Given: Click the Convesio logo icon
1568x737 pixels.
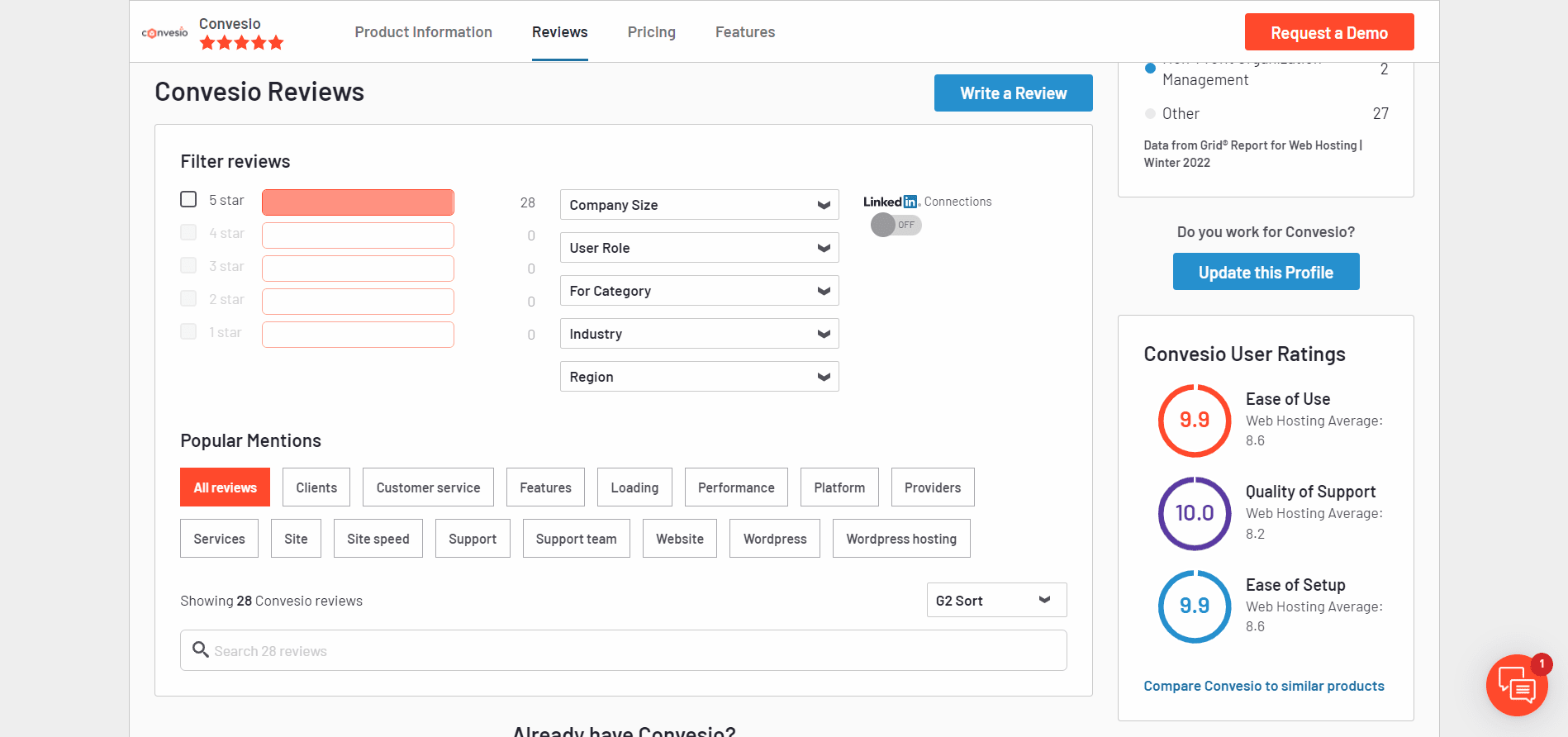Looking at the screenshot, I should tap(165, 32).
